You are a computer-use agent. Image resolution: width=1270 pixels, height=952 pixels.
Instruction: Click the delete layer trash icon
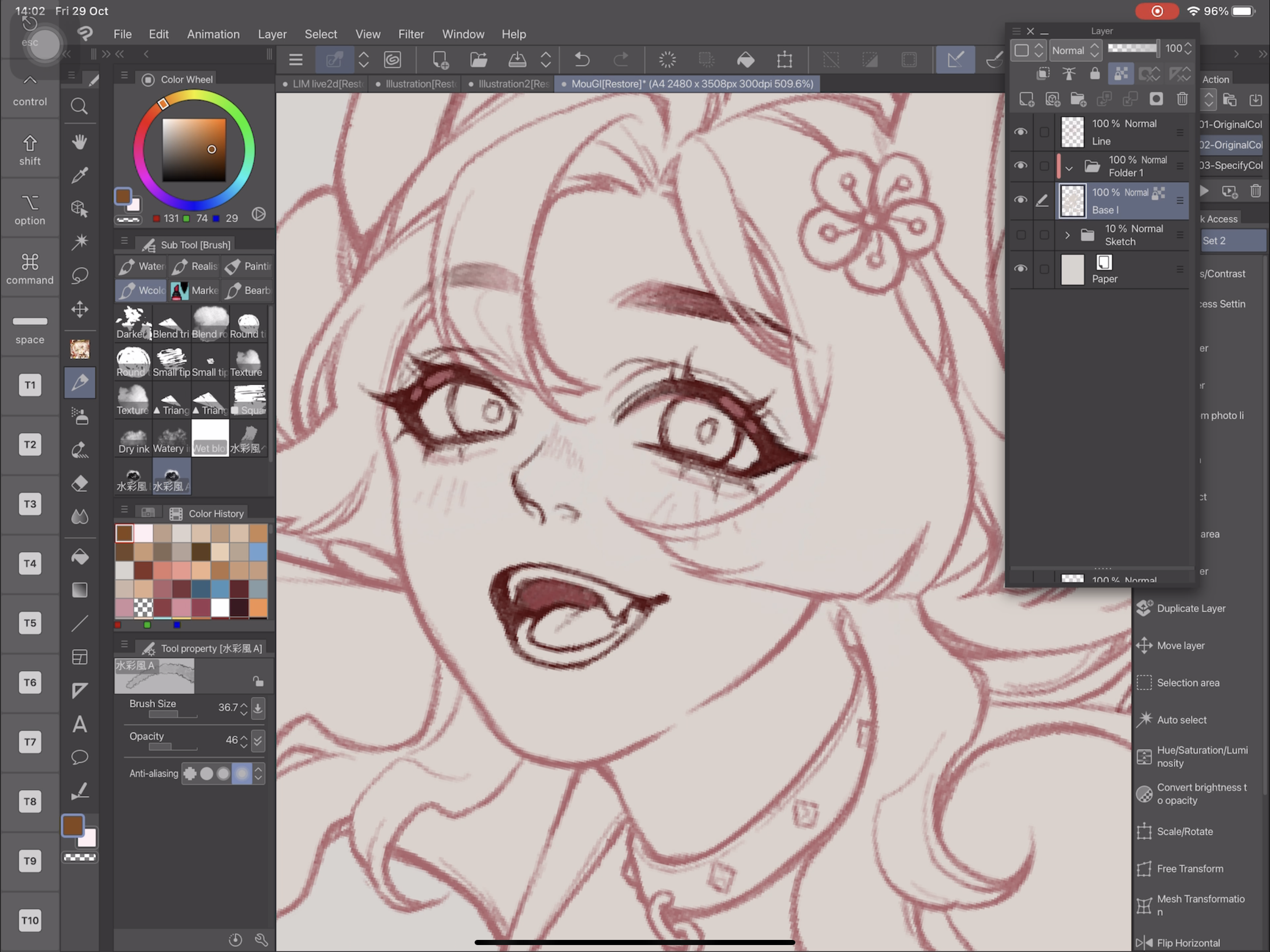(x=1182, y=99)
